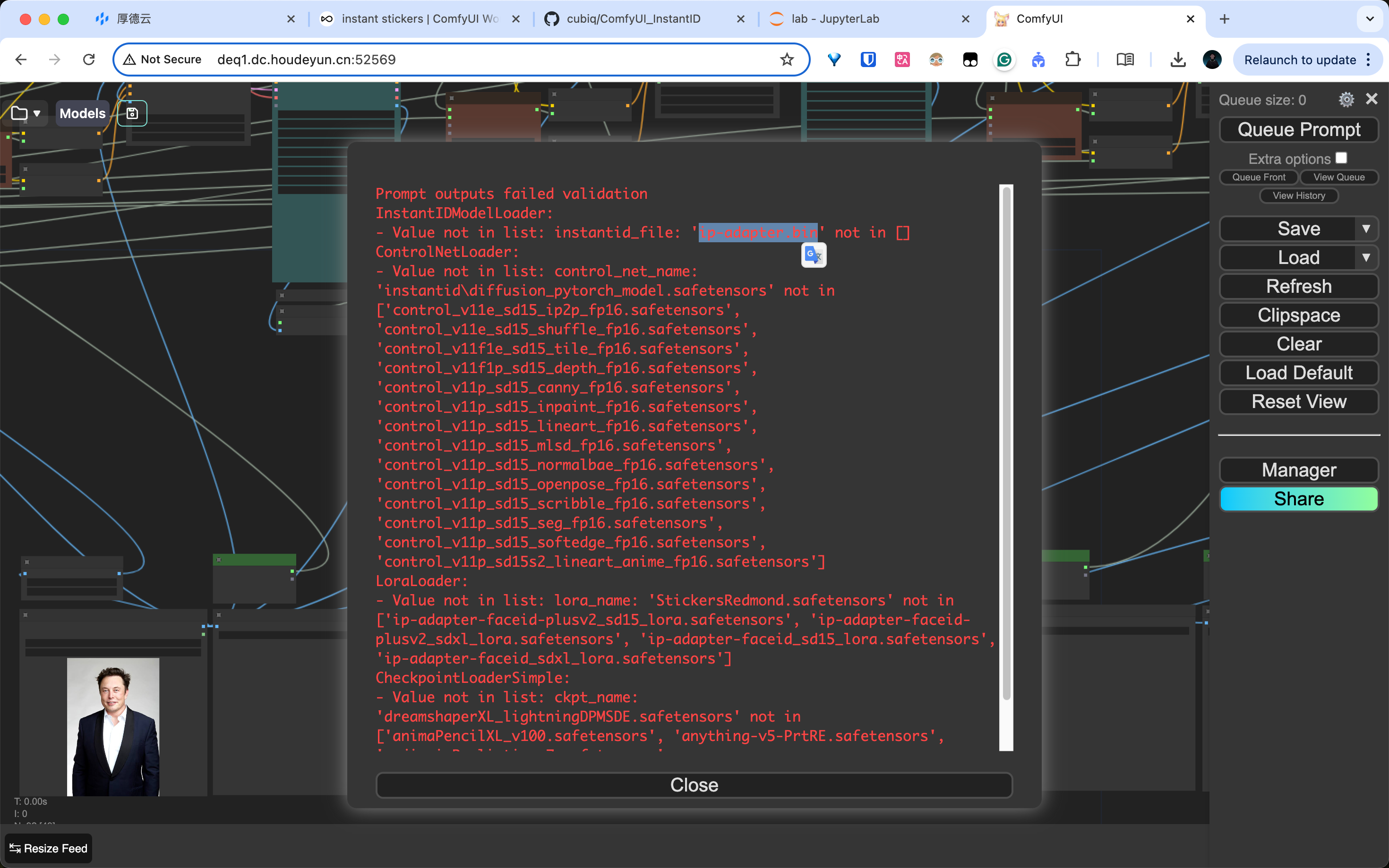Expand the Load button dropdown arrow
Viewport: 1389px width, 868px height.
click(1366, 258)
